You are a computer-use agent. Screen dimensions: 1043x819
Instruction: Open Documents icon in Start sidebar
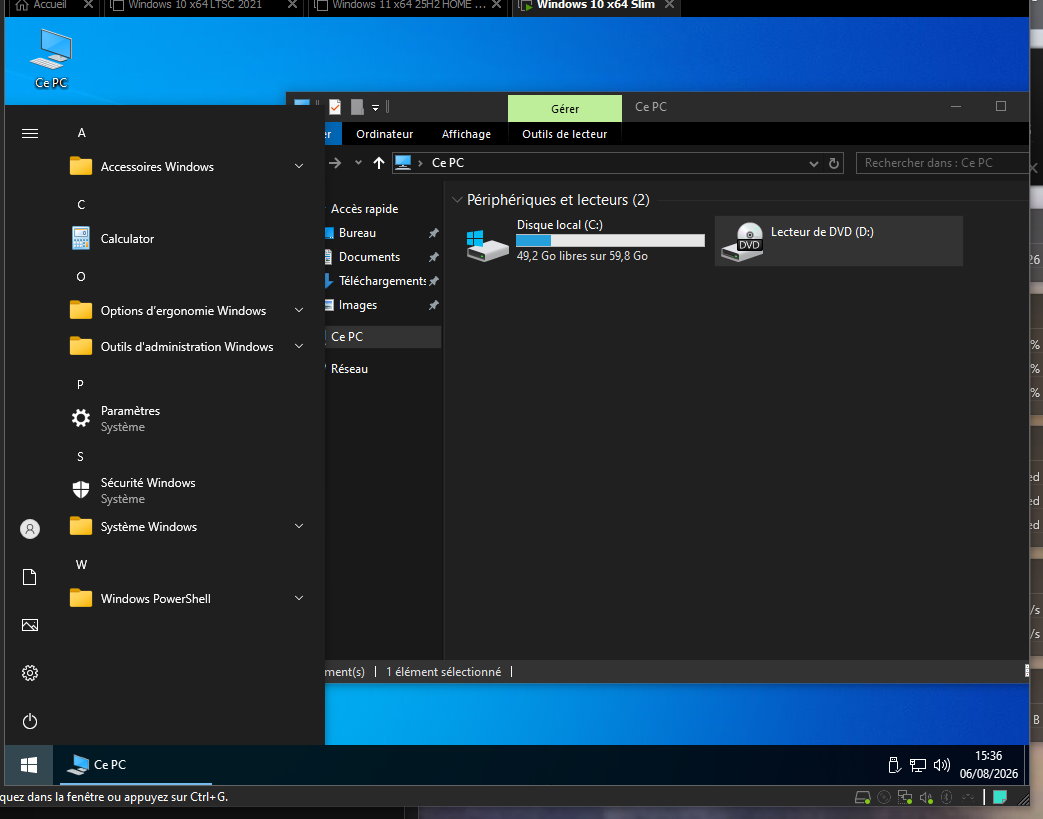(30, 577)
